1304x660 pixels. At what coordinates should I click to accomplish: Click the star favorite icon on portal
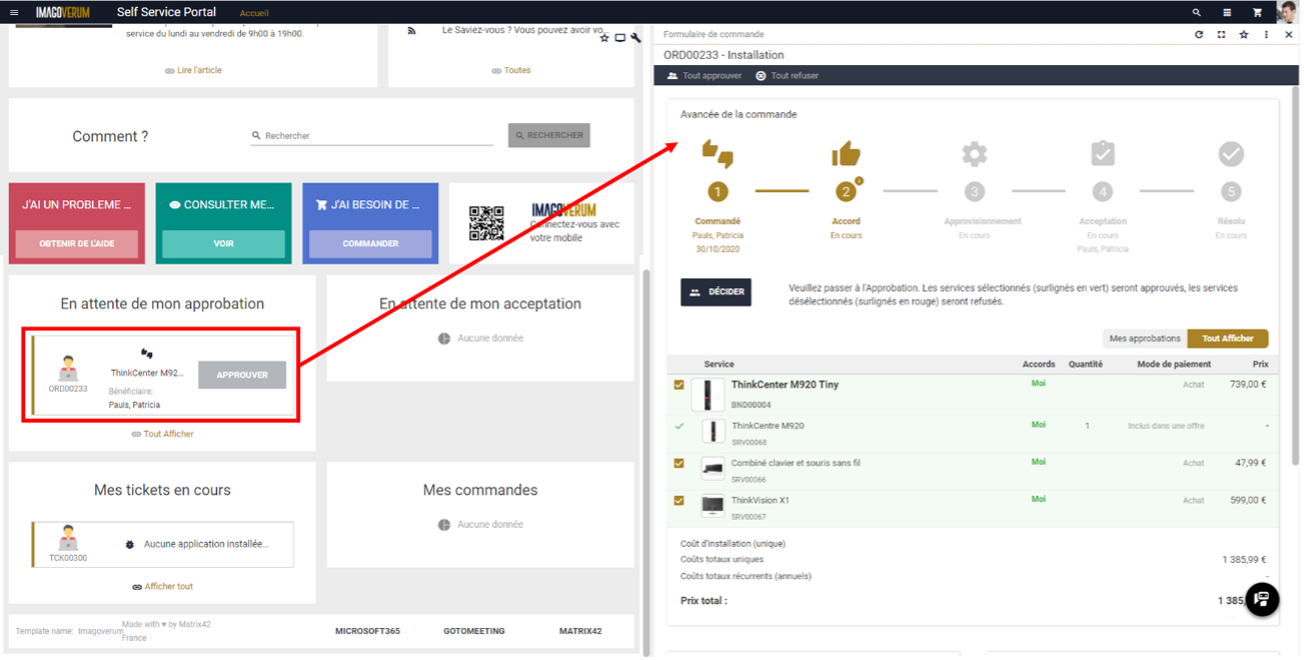[604, 38]
